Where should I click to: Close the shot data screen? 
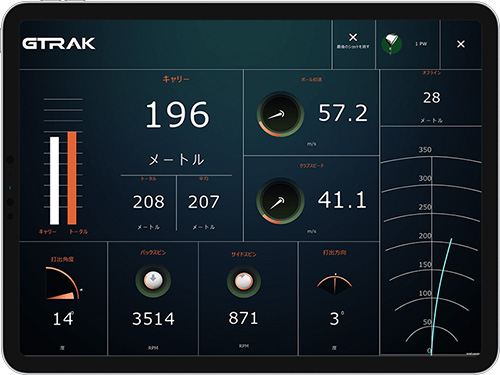tap(461, 44)
